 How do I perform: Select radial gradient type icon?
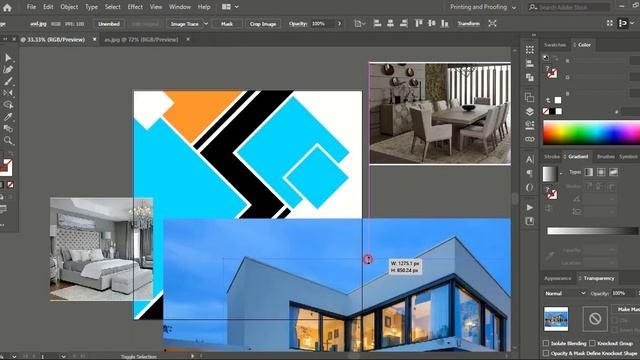[x=601, y=172]
